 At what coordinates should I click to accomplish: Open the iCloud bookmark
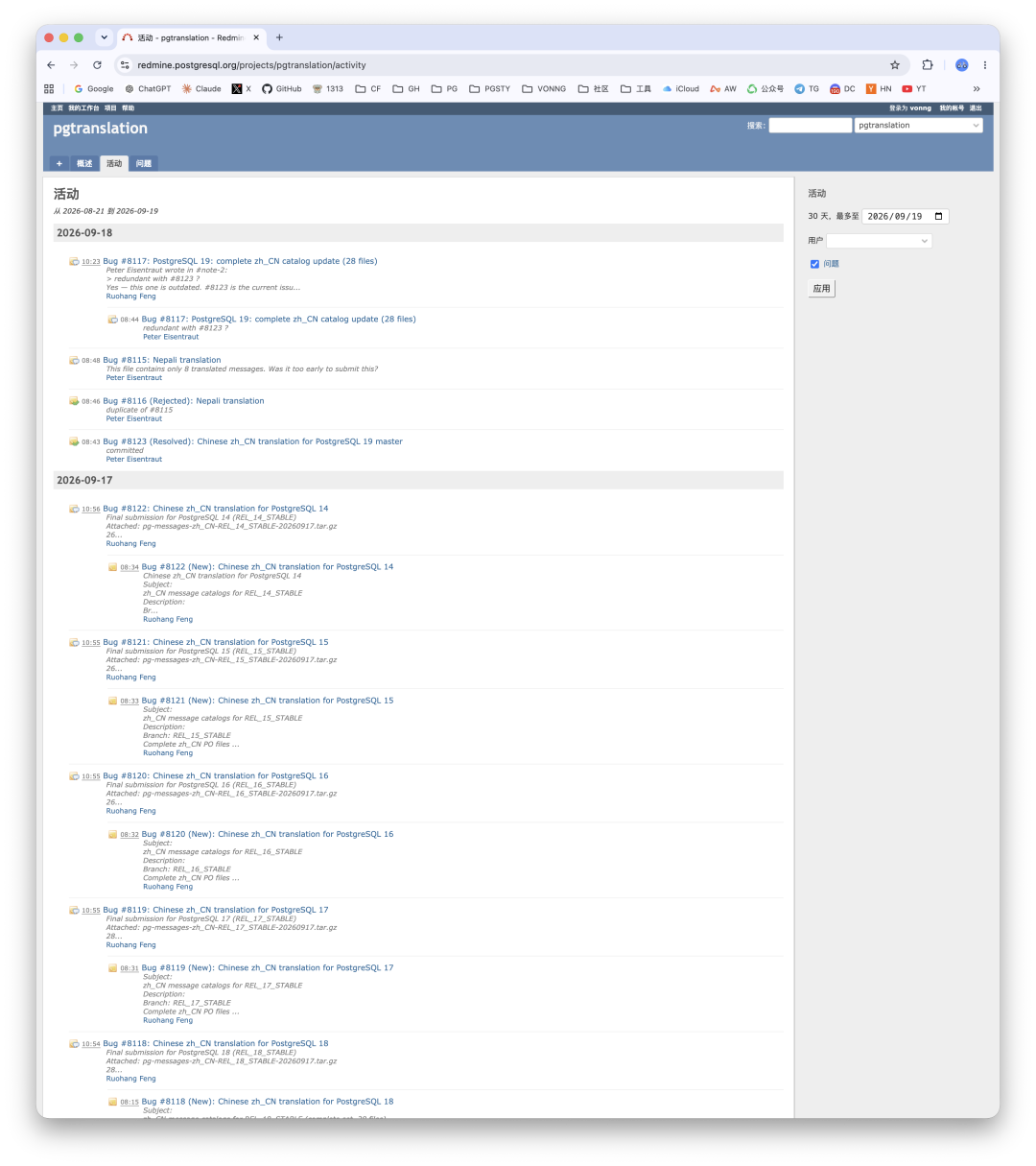[x=681, y=88]
